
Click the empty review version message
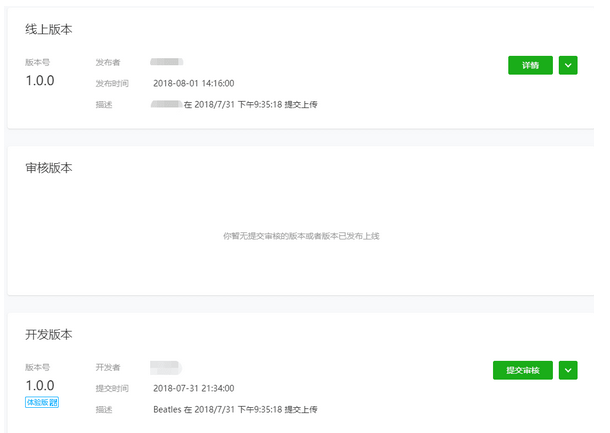click(x=301, y=236)
